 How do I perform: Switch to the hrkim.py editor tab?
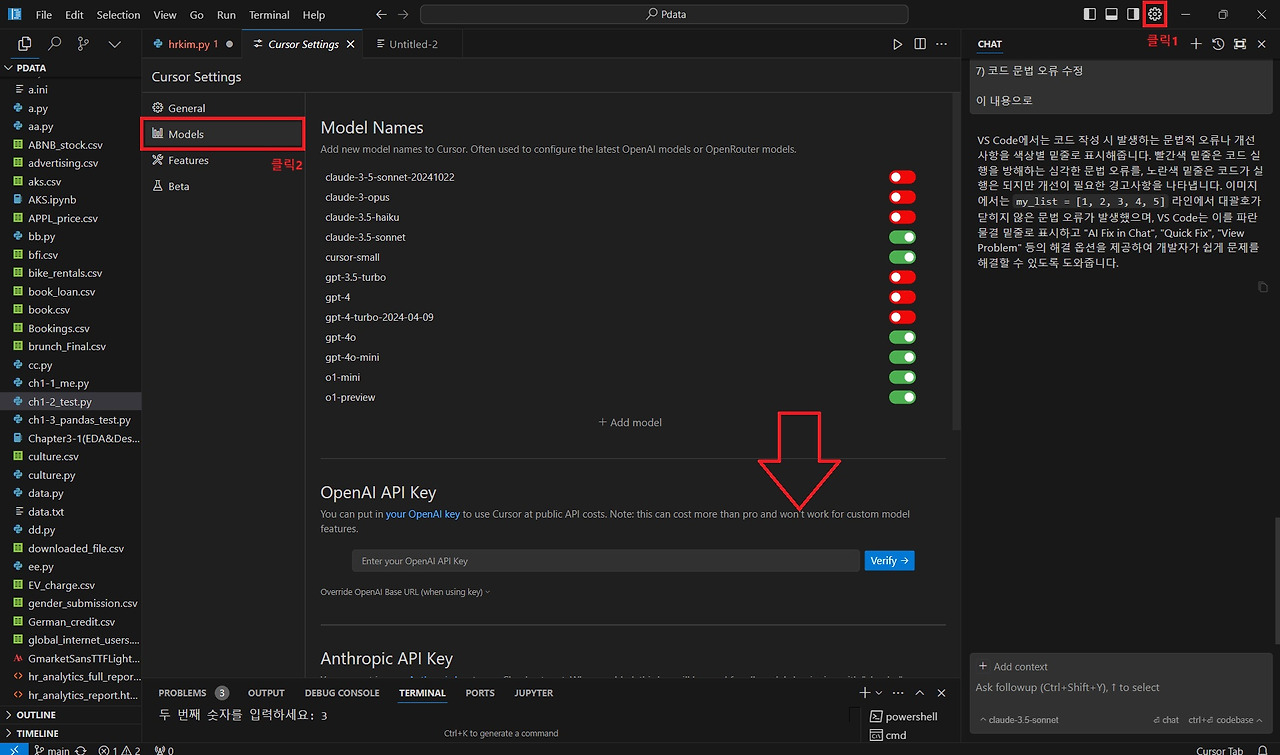point(192,44)
